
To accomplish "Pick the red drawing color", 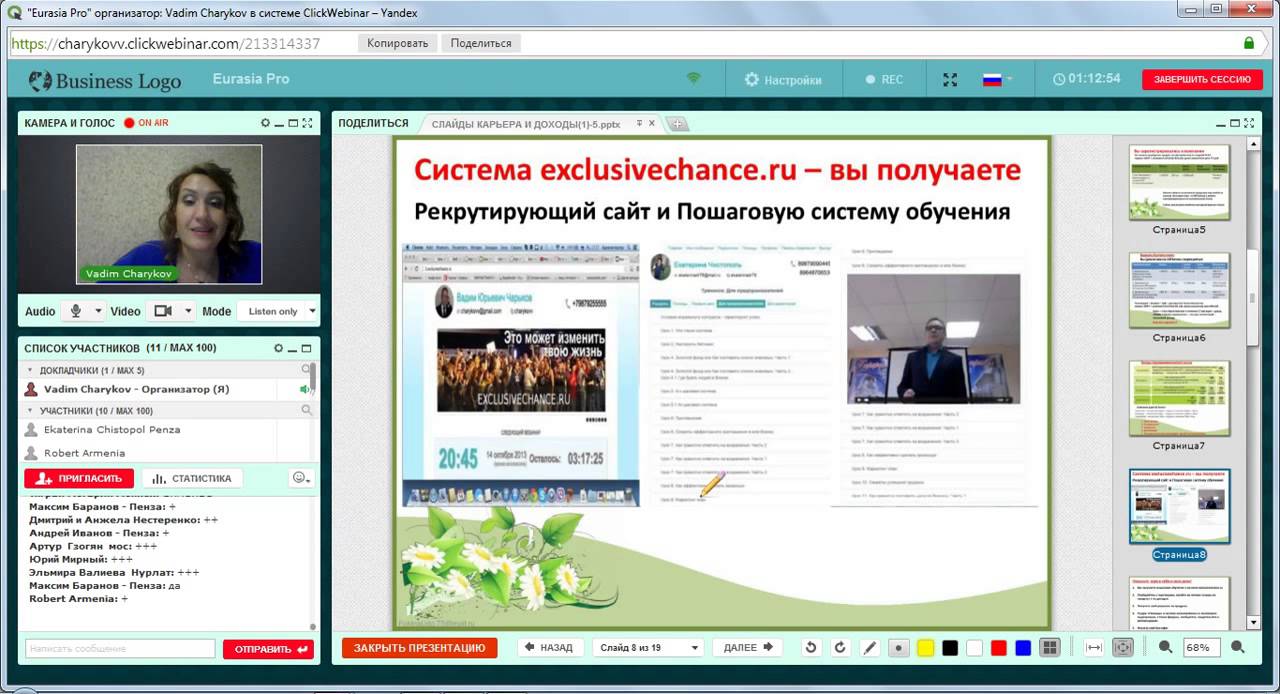I will click(x=998, y=648).
